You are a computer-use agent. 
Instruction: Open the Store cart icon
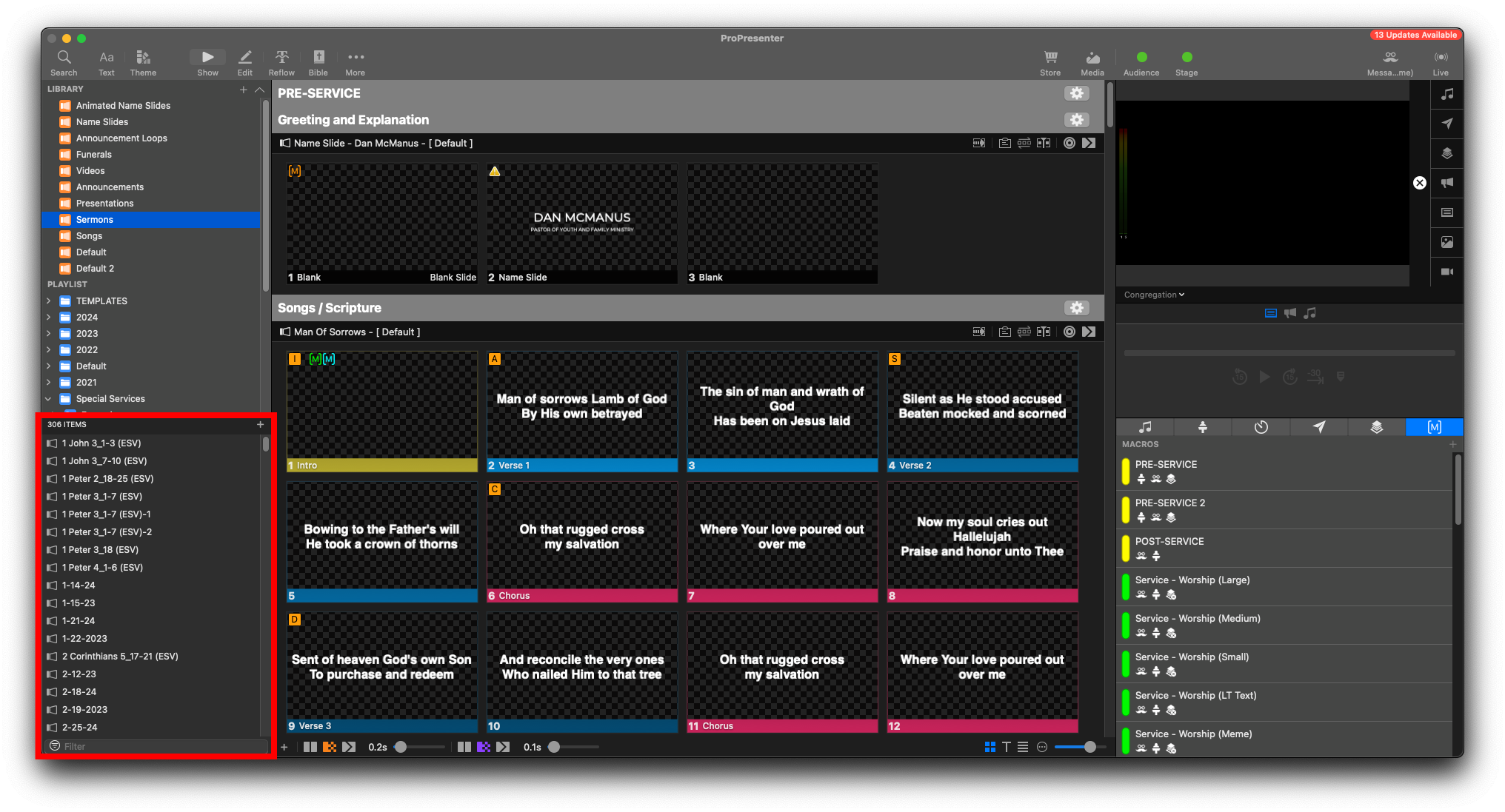pyautogui.click(x=1050, y=58)
